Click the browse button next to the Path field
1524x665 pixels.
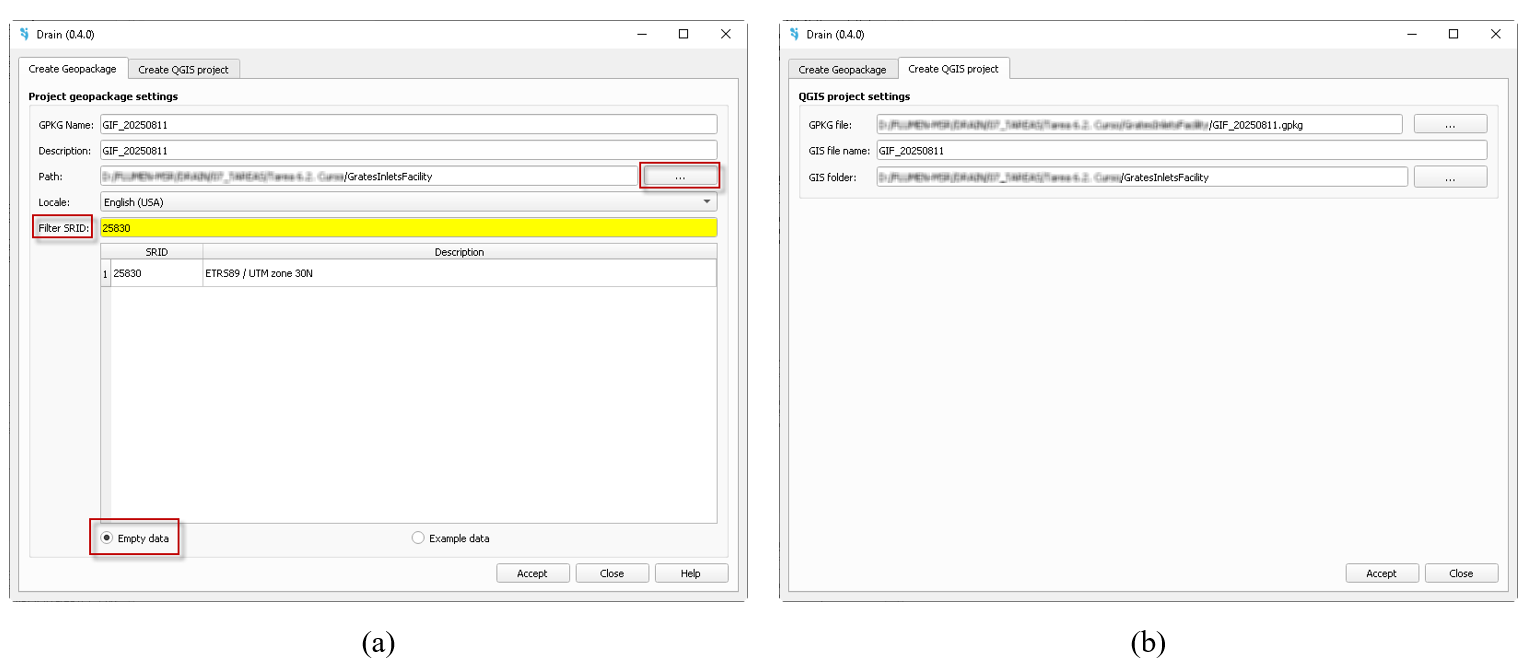pyautogui.click(x=680, y=177)
